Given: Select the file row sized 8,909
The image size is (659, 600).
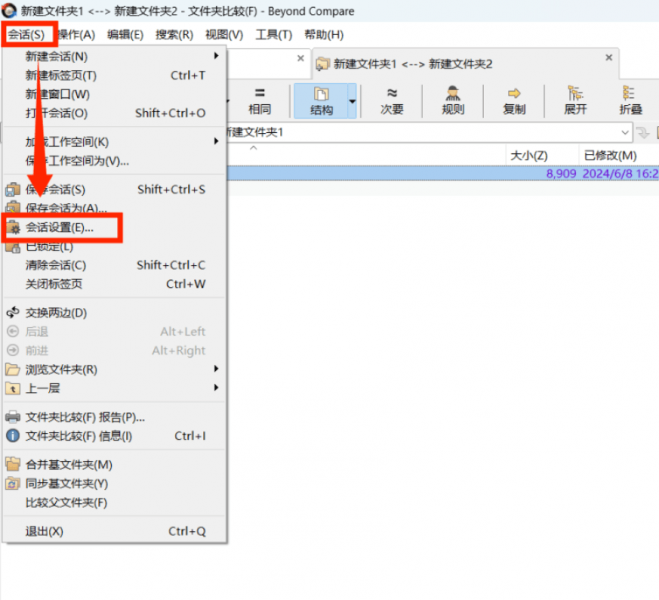Looking at the screenshot, I should (x=443, y=173).
